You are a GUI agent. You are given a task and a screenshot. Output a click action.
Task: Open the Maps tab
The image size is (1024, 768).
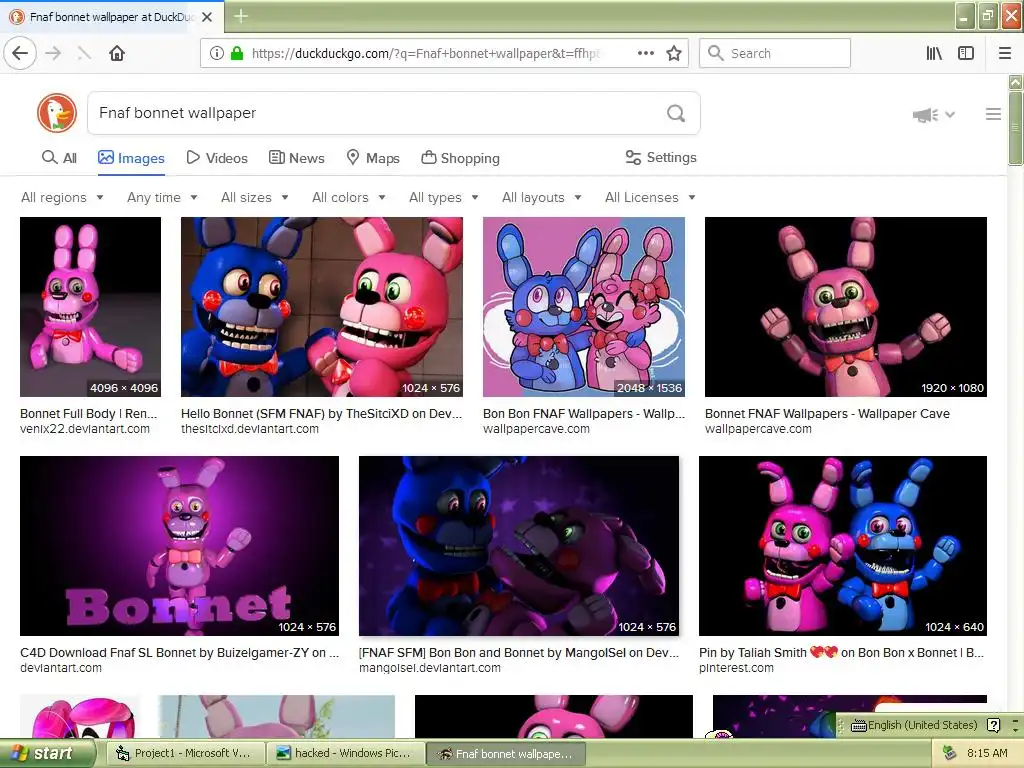coord(373,158)
